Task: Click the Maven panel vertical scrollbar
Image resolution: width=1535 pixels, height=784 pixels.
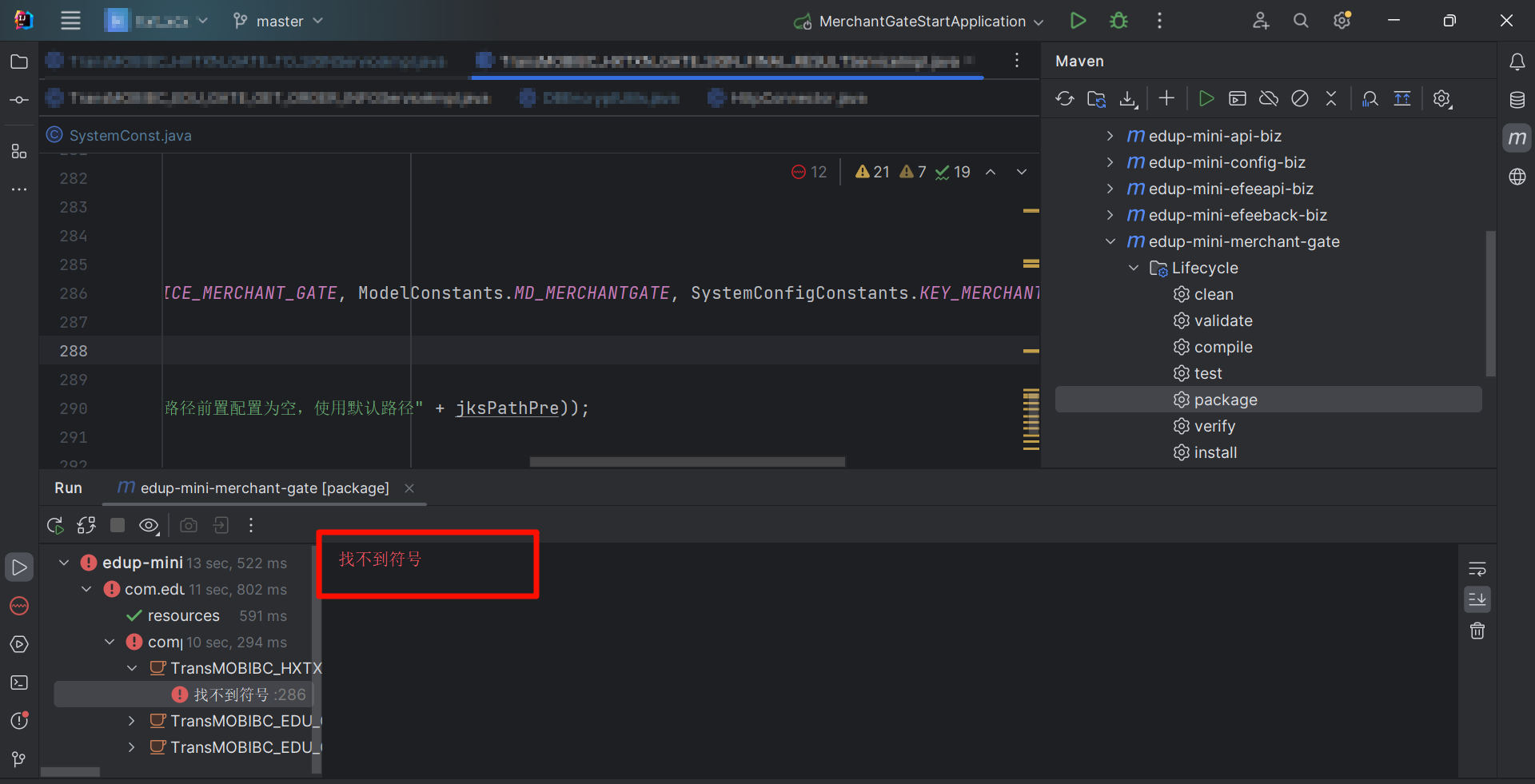Action: [1490, 304]
